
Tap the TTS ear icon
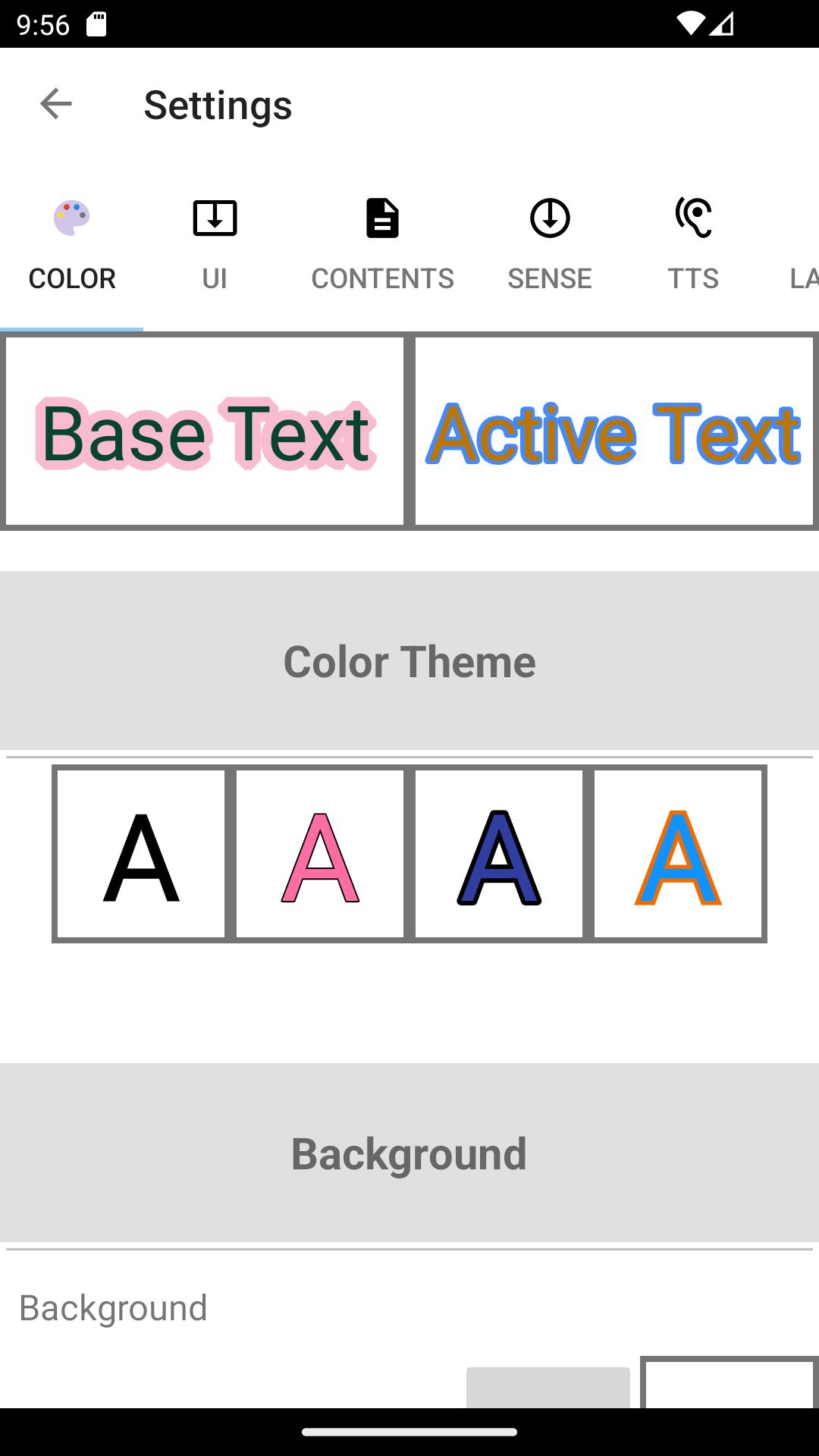coord(693,218)
